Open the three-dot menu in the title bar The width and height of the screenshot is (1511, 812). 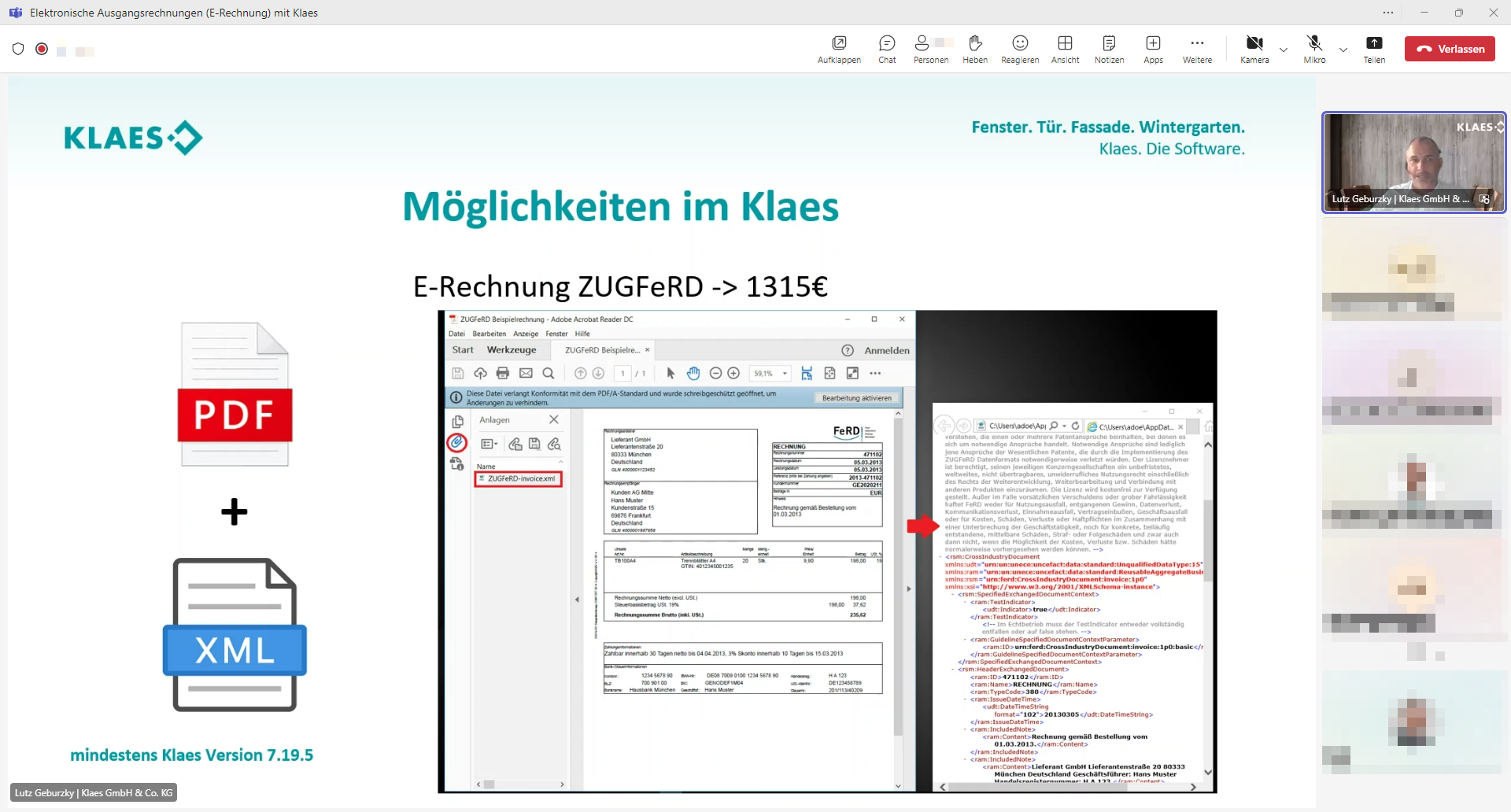point(1388,13)
